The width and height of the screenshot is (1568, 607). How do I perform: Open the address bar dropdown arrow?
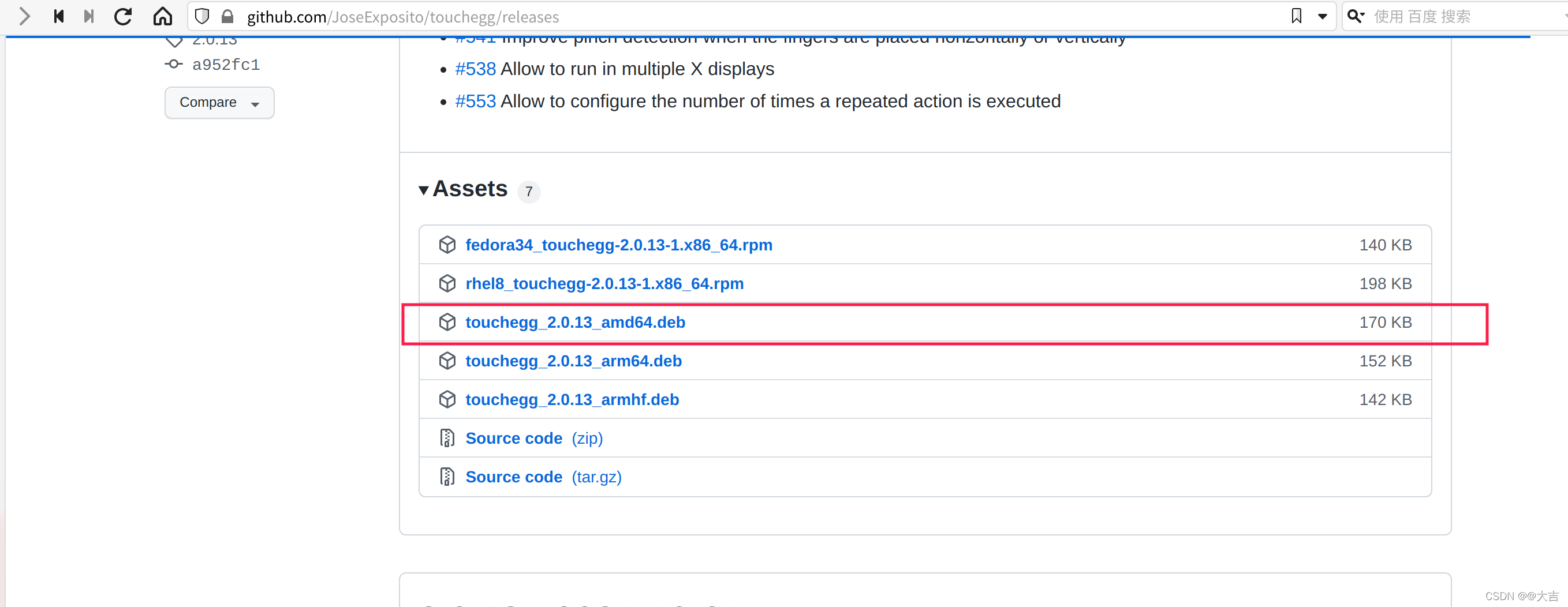coord(1323,17)
